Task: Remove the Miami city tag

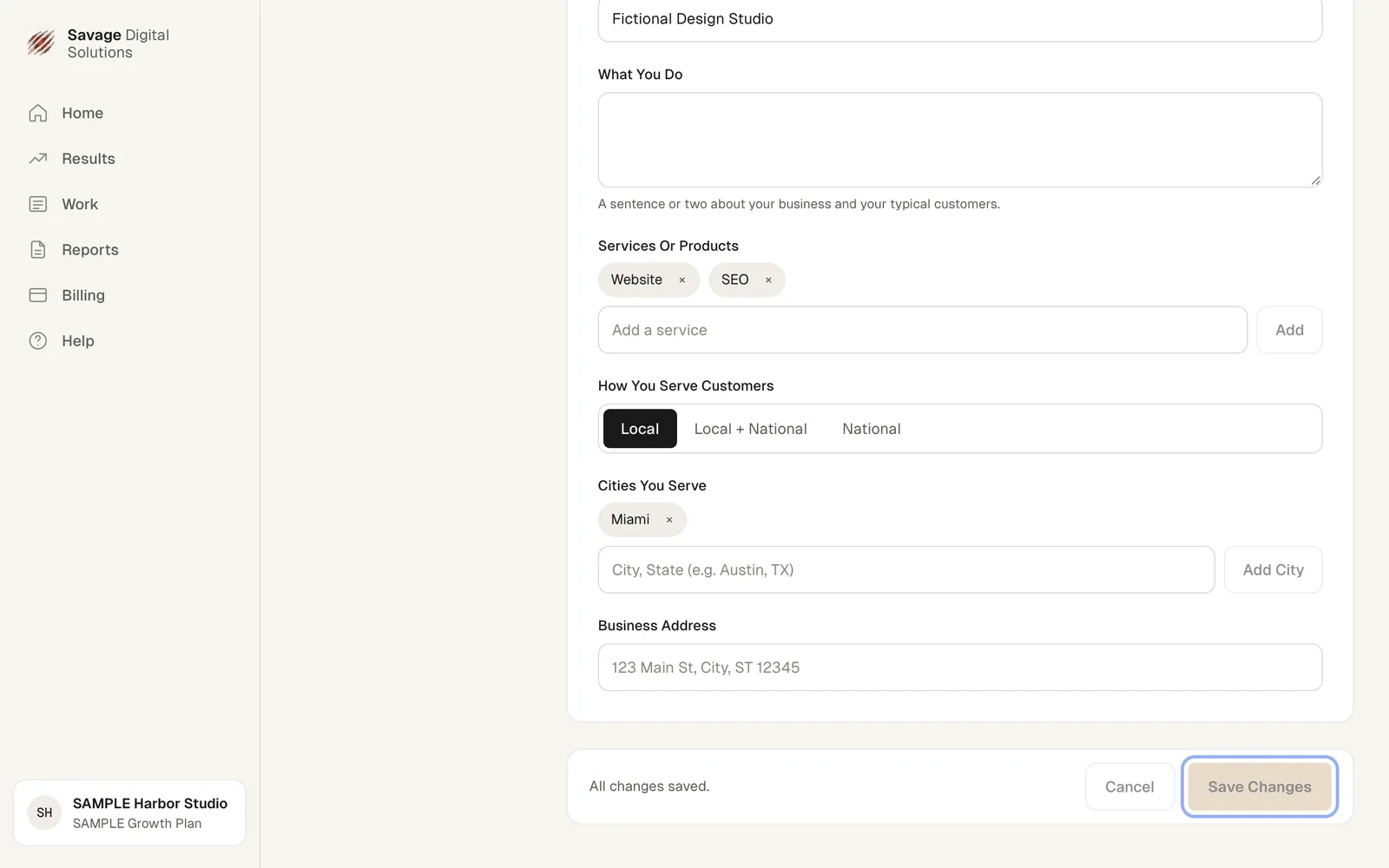Action: (x=669, y=520)
